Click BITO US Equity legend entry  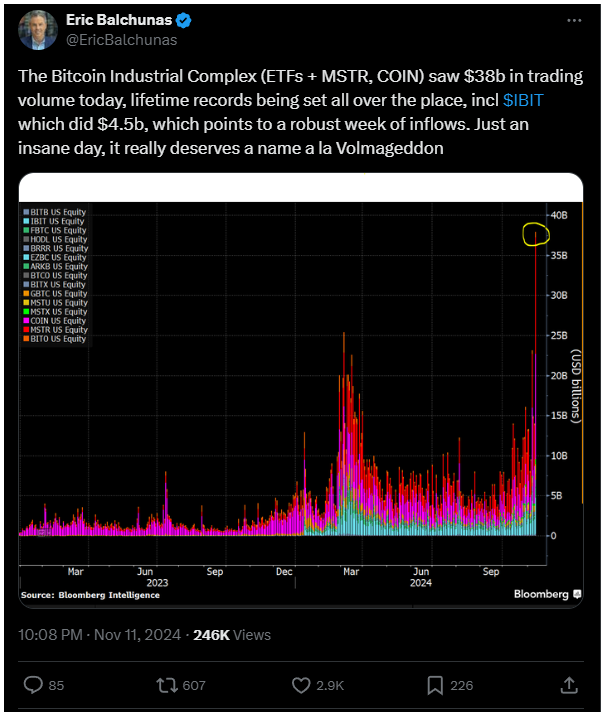coord(54,339)
